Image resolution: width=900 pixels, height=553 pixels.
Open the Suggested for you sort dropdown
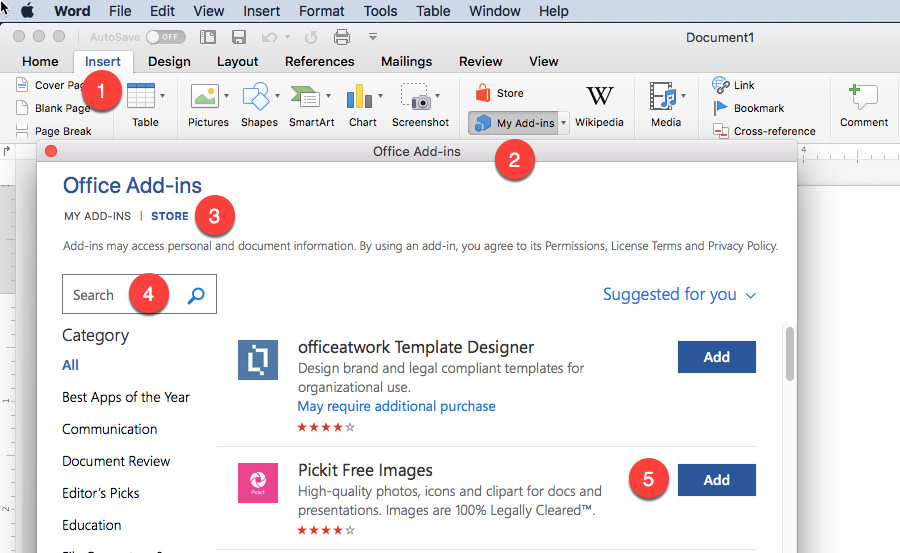pos(680,294)
